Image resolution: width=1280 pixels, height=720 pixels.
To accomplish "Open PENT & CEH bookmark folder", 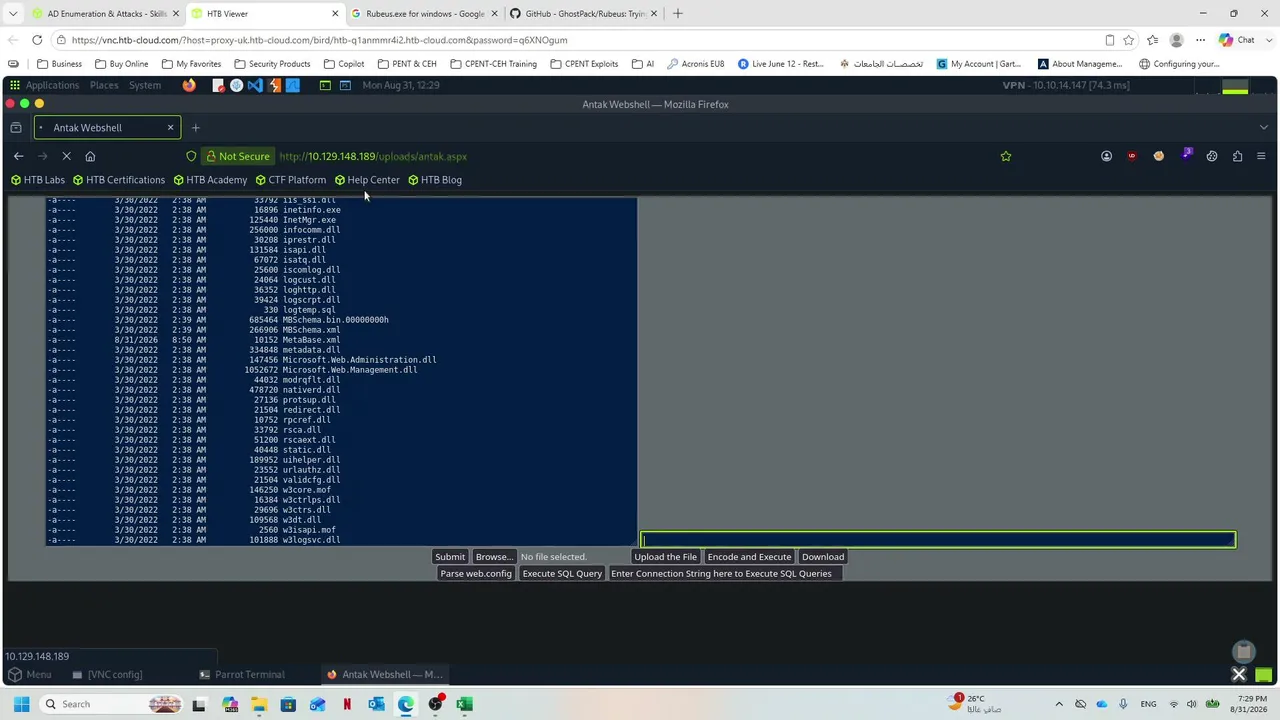I will click(407, 64).
